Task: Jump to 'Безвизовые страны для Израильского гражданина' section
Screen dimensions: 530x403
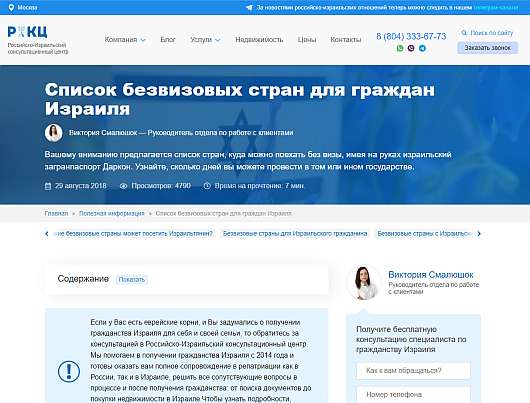Action: pyautogui.click(x=295, y=234)
